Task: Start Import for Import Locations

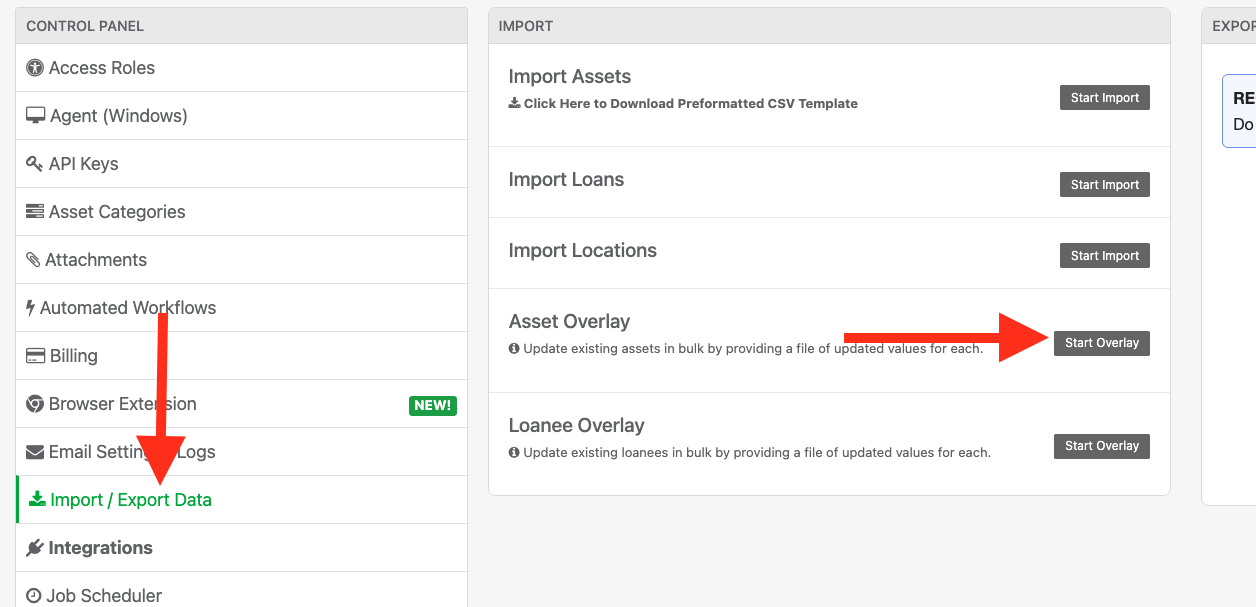Action: [1104, 255]
